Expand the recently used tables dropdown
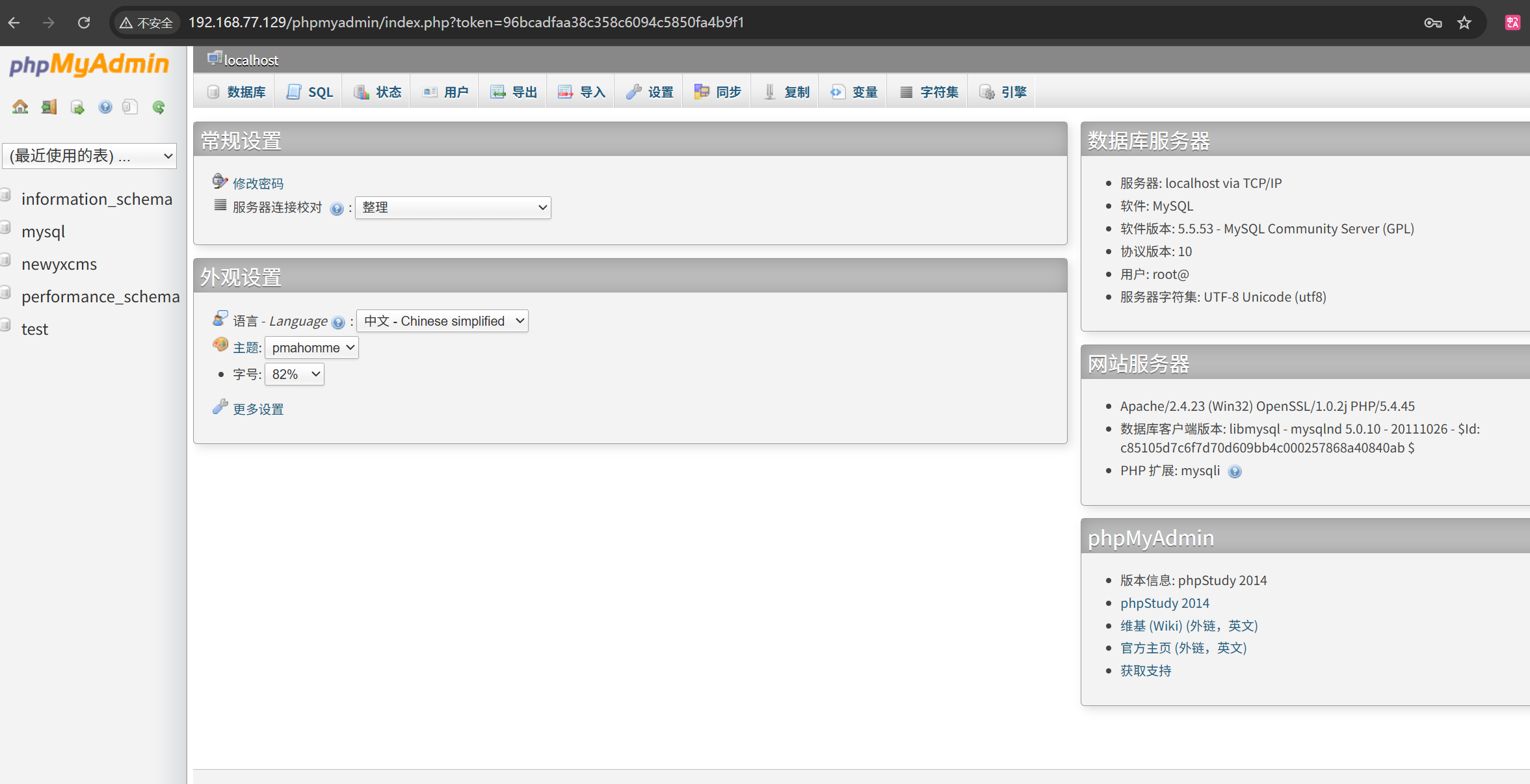This screenshot has width=1530, height=784. (90, 156)
